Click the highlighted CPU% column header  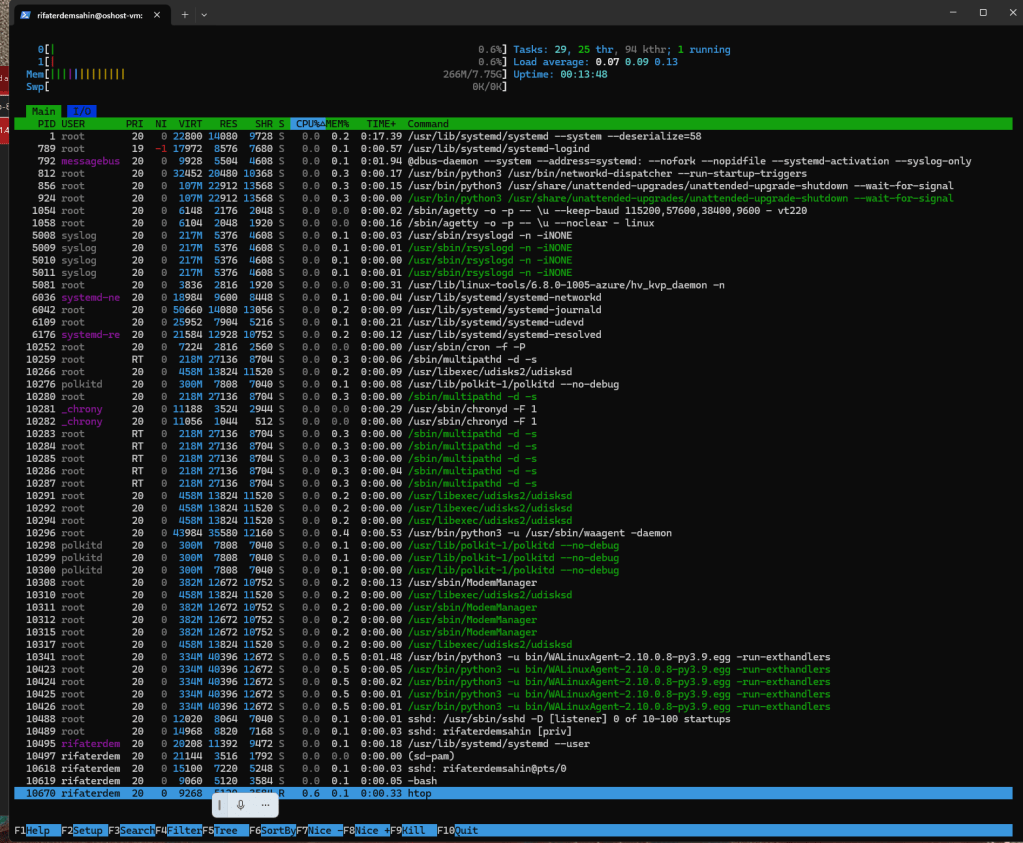[308, 124]
